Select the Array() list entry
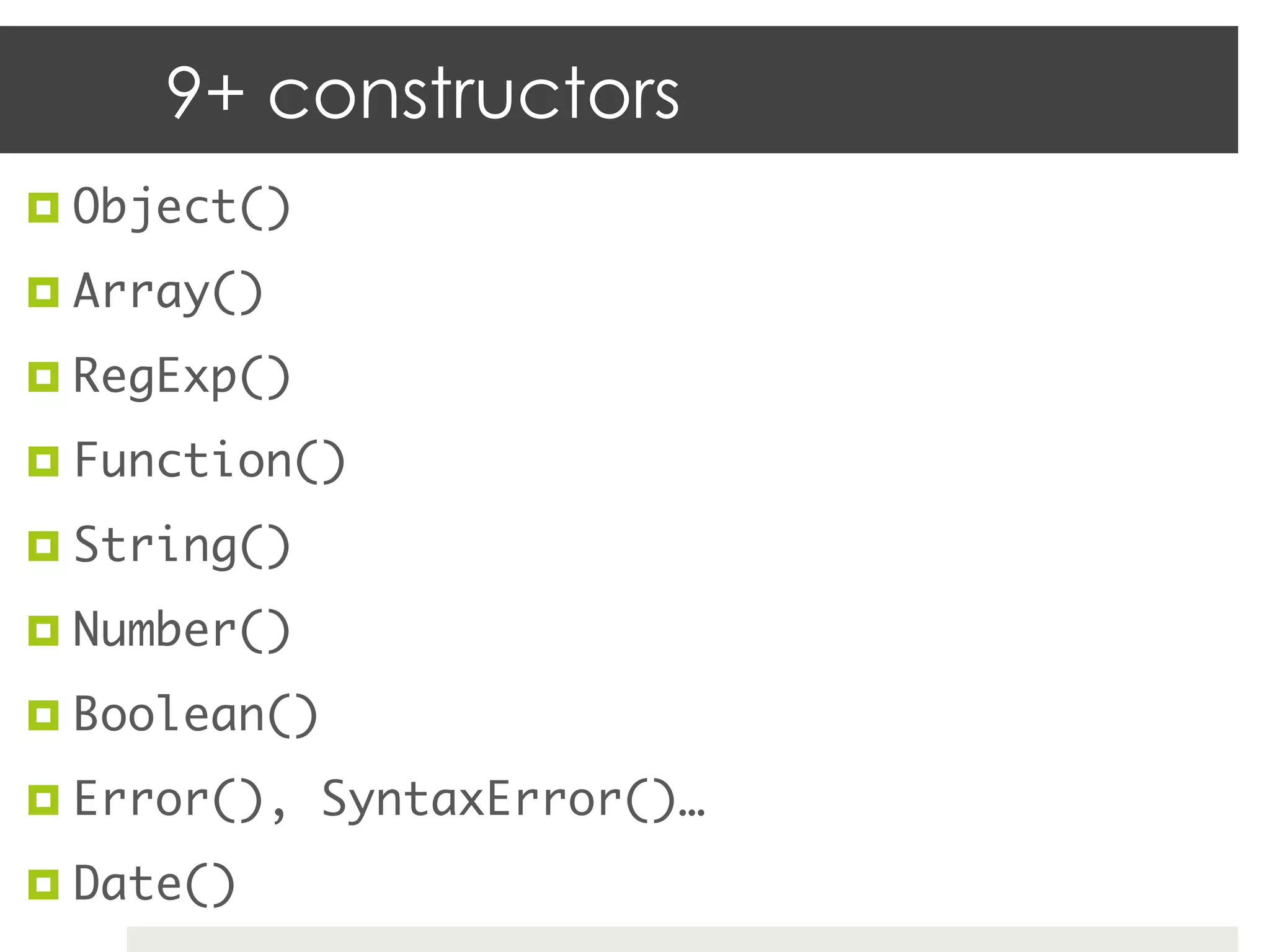 tap(167, 291)
